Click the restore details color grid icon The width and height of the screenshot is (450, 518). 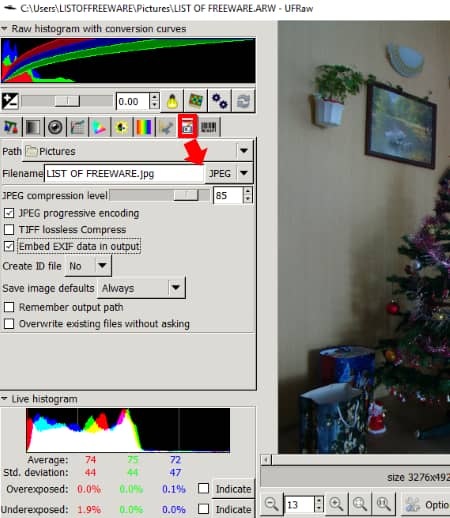coord(196,101)
